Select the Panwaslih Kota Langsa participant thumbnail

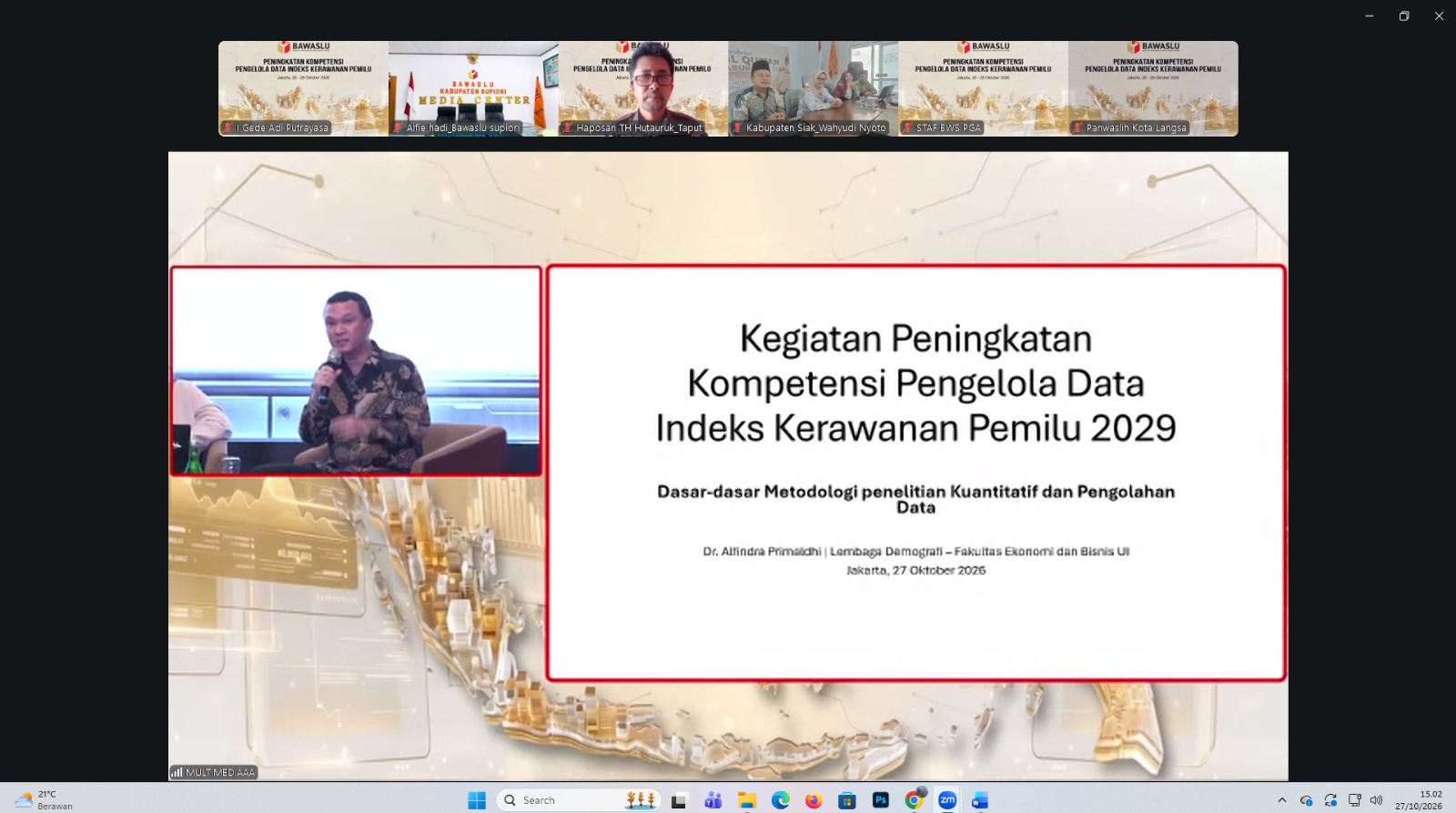[x=1153, y=88]
